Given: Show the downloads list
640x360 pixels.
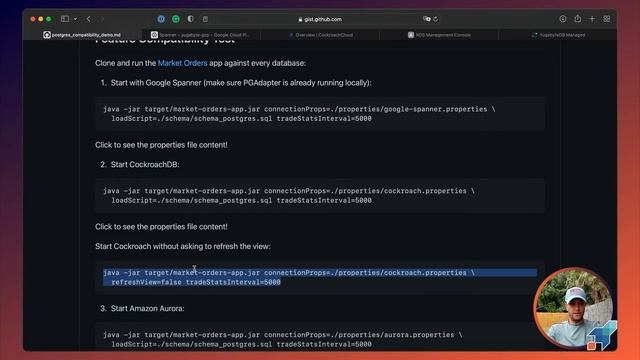Looking at the screenshot, I should tap(562, 19).
